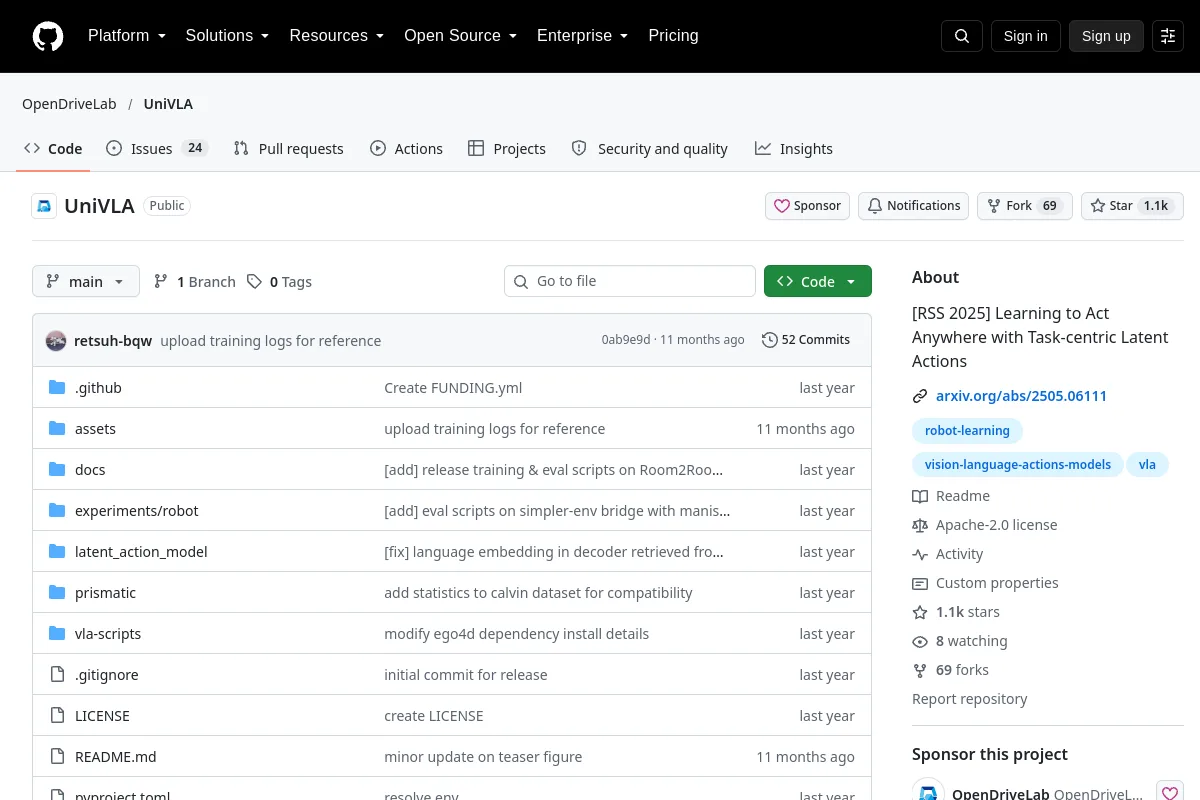Star the UniVLA repository
The height and width of the screenshot is (800, 1200).
tap(1132, 206)
